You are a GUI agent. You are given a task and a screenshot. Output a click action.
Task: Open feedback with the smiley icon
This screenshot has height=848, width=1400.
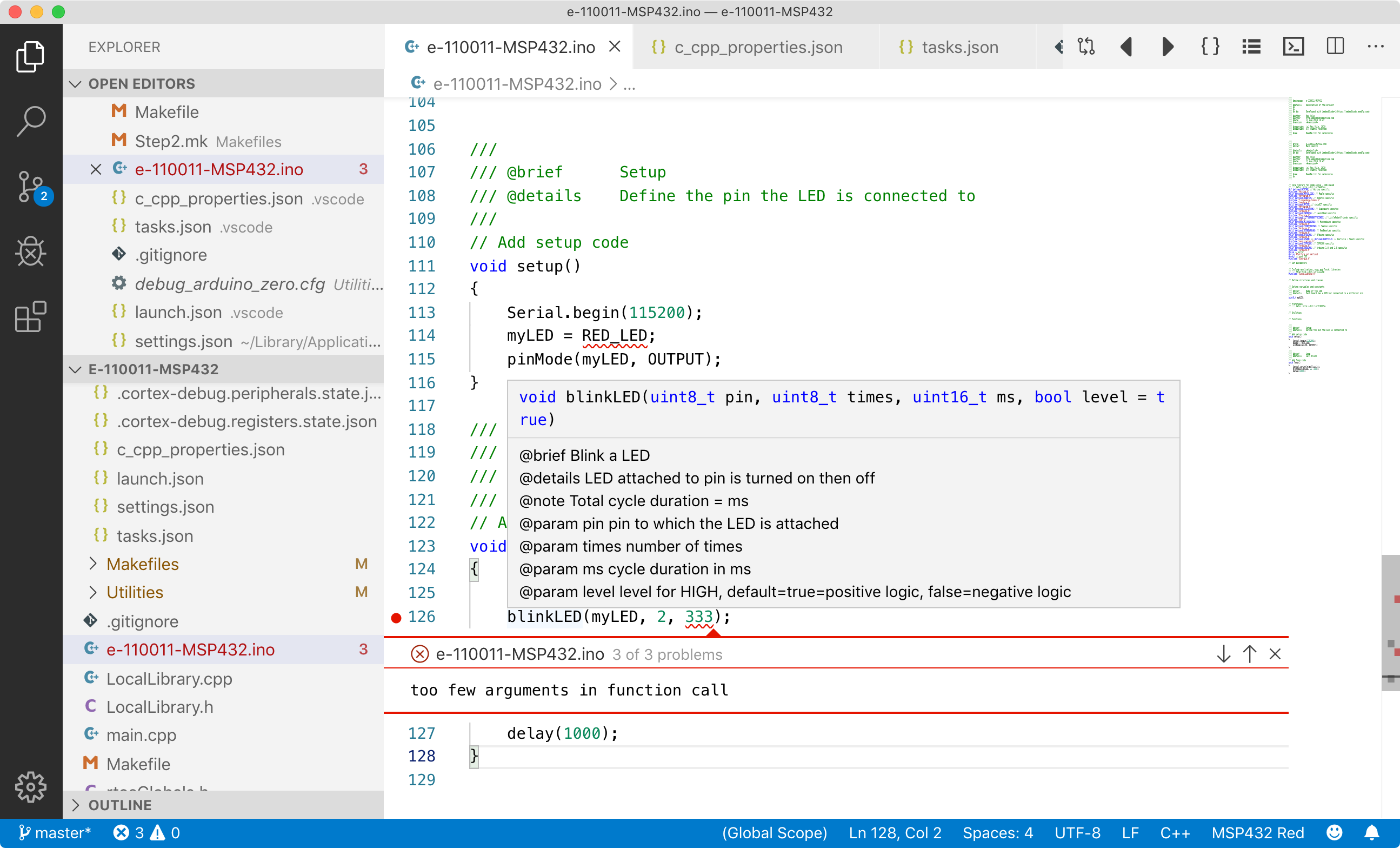pos(1334,833)
